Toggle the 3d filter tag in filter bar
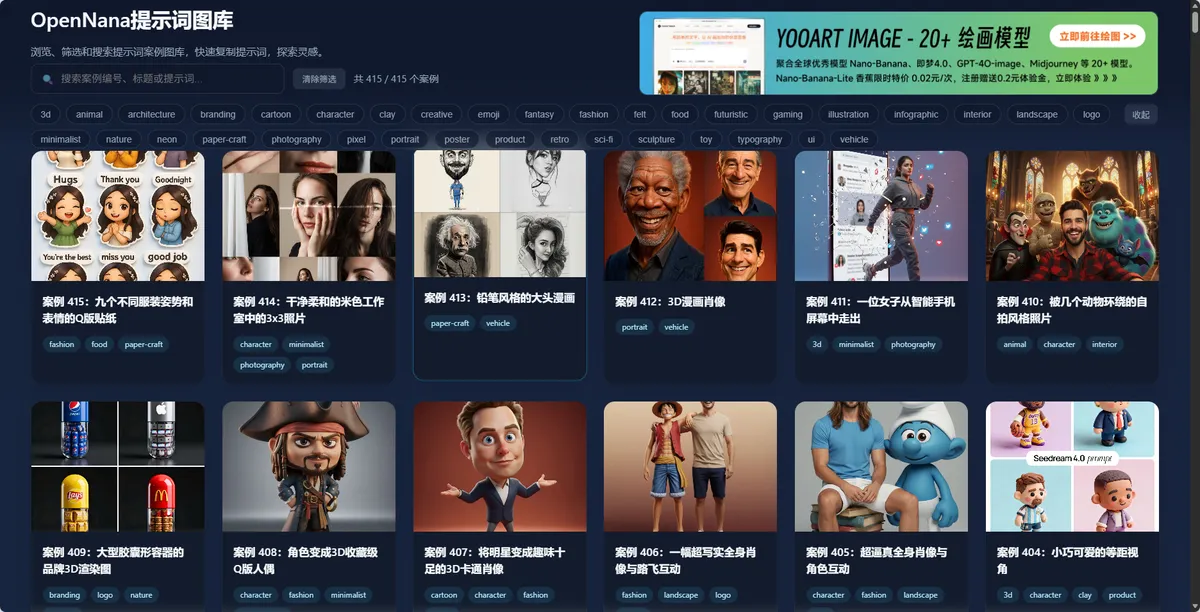Screen dimensions: 1200x612 tap(46, 114)
